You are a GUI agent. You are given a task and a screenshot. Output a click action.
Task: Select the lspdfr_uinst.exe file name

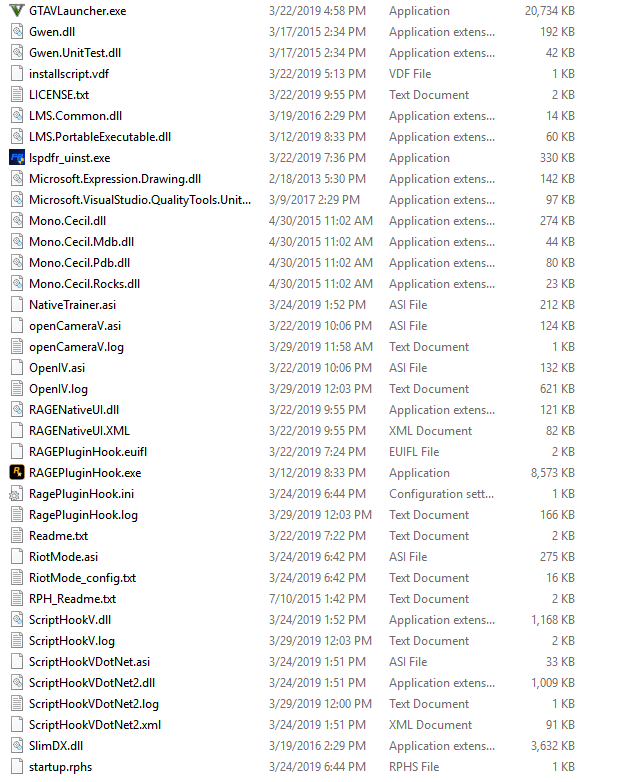click(69, 158)
